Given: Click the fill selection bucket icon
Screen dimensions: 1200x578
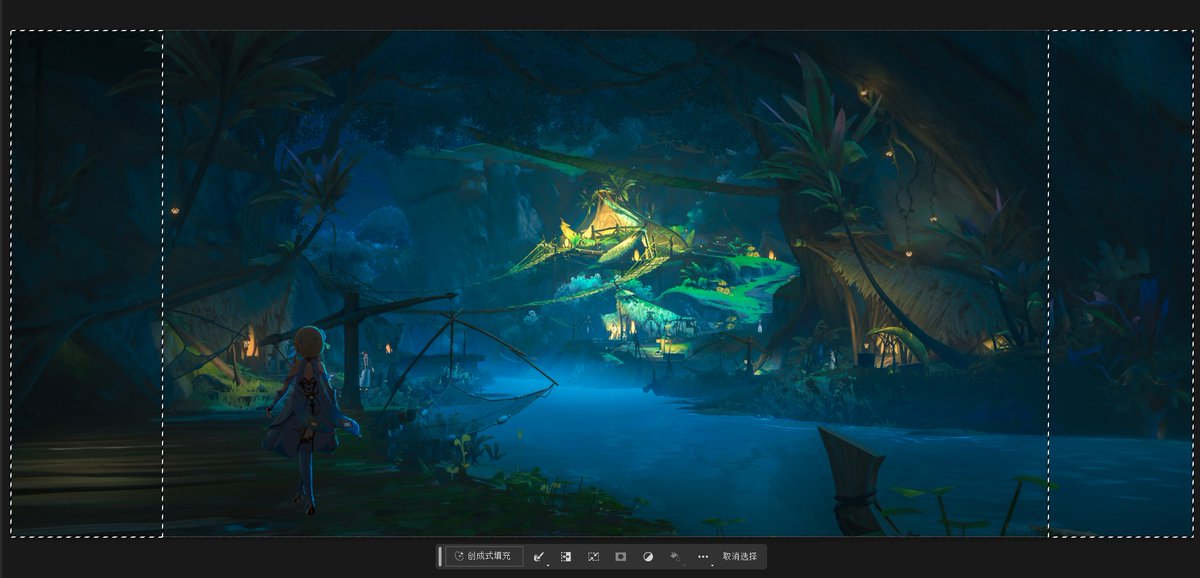Looking at the screenshot, I should (x=675, y=556).
